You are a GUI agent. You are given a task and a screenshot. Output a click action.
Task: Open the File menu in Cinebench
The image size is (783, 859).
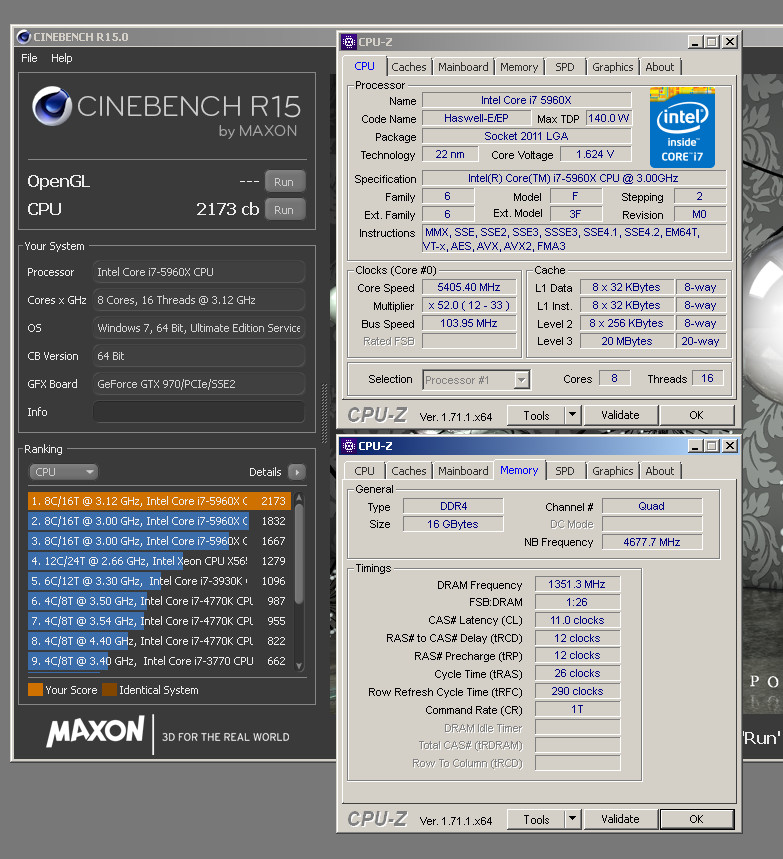coord(29,58)
